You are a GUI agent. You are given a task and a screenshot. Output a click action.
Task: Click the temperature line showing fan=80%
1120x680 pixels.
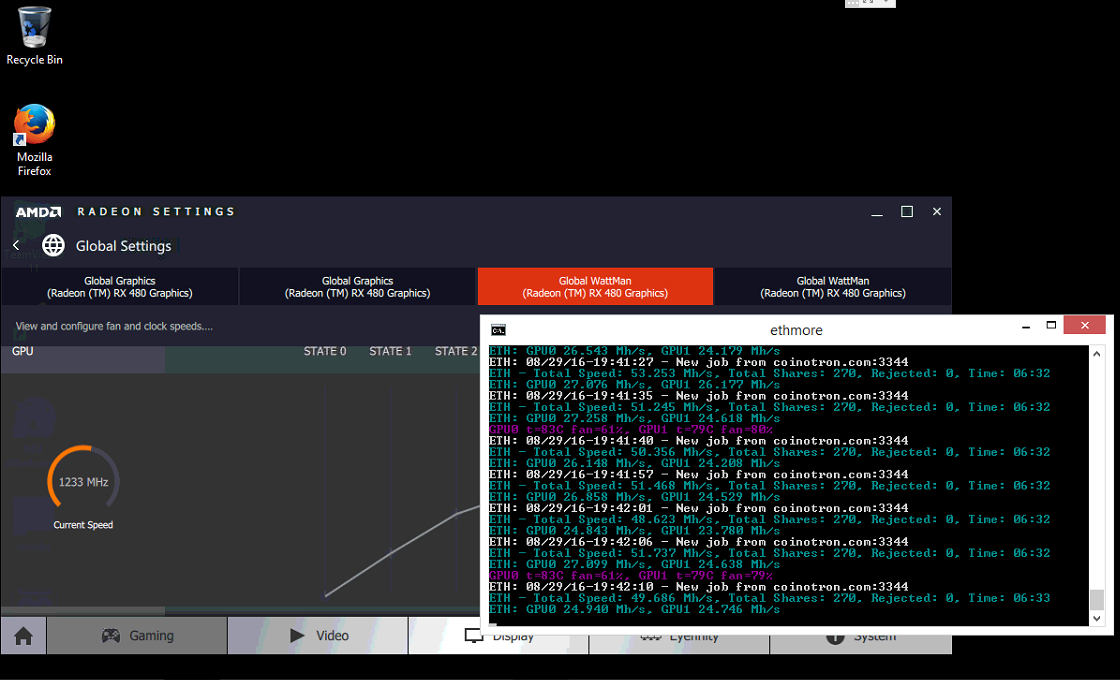pyautogui.click(x=631, y=430)
